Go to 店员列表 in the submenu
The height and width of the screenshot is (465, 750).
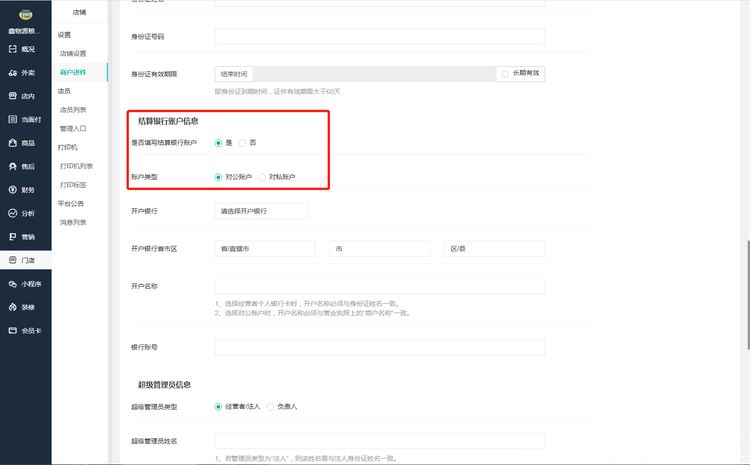[x=73, y=110]
